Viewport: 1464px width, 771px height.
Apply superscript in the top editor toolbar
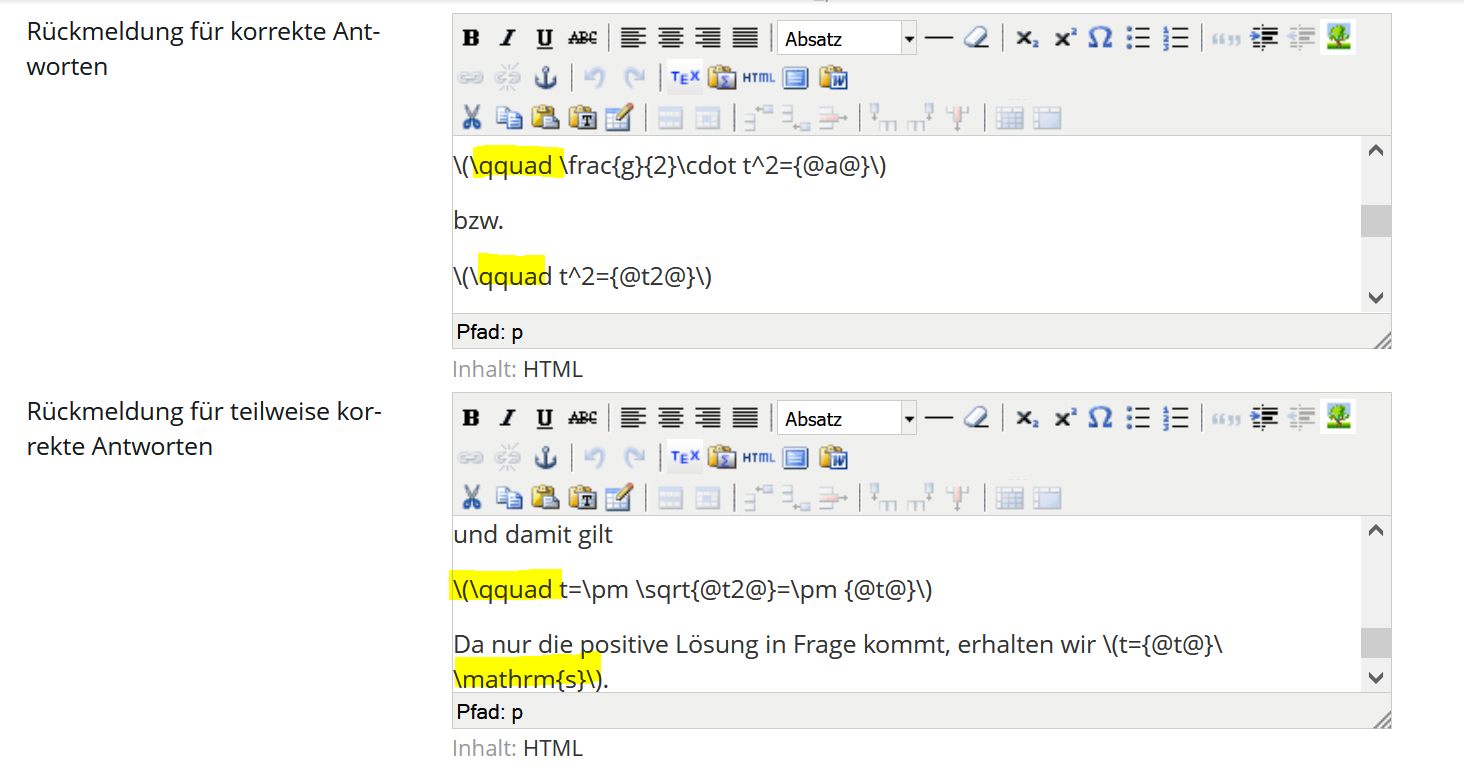pos(1065,39)
